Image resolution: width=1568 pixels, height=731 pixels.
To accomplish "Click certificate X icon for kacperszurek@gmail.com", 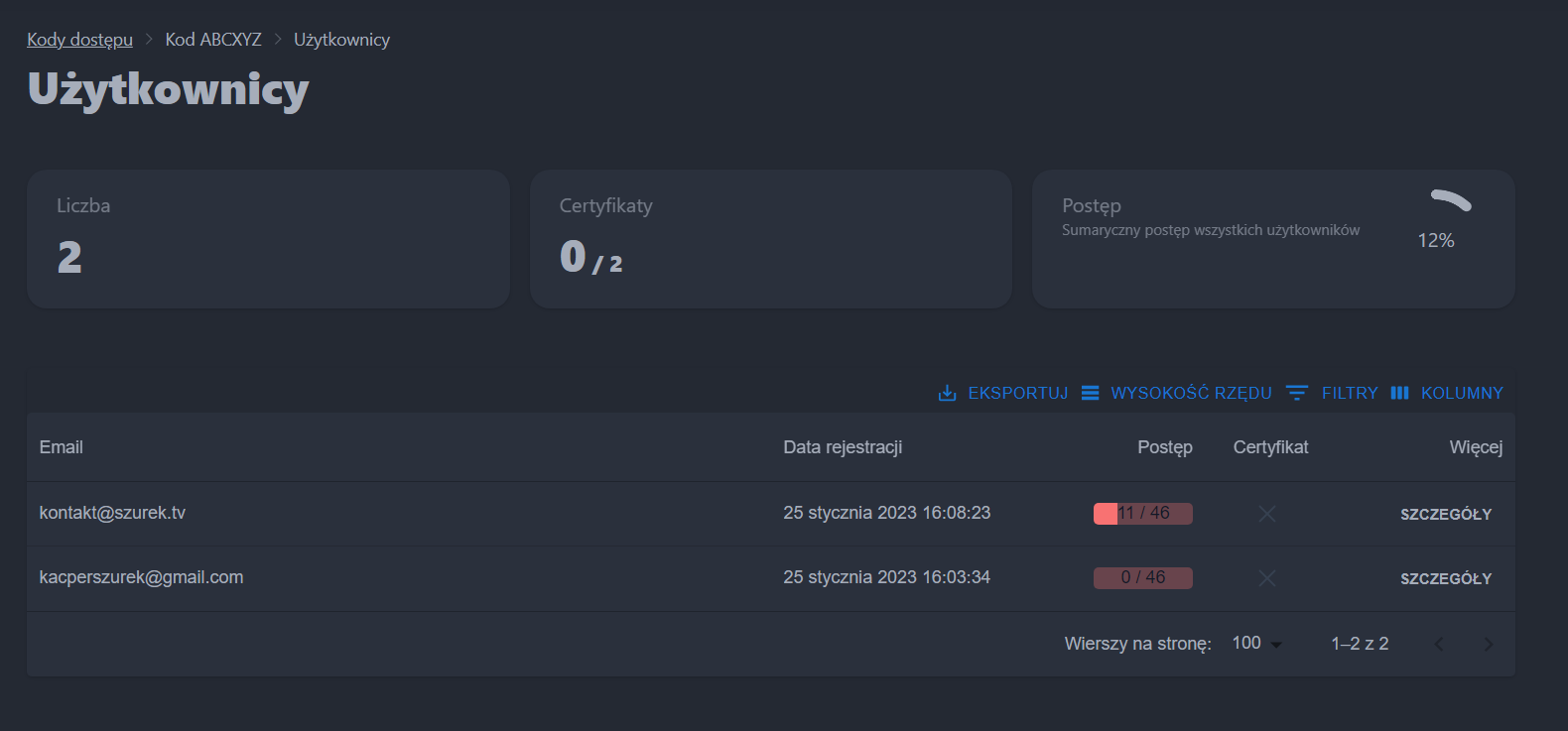I will coord(1266,578).
